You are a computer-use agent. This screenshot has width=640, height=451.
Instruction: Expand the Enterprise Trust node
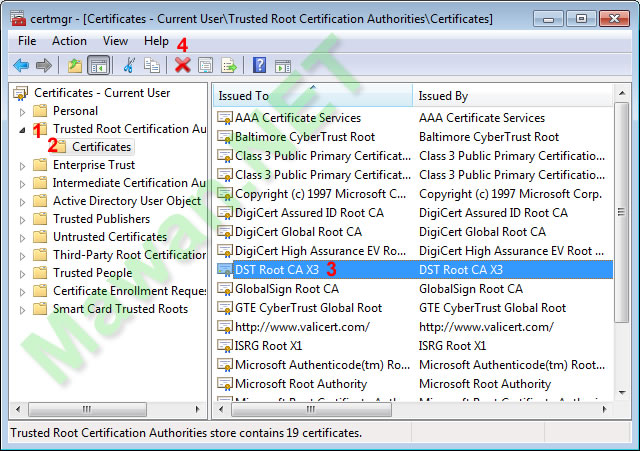point(22,166)
